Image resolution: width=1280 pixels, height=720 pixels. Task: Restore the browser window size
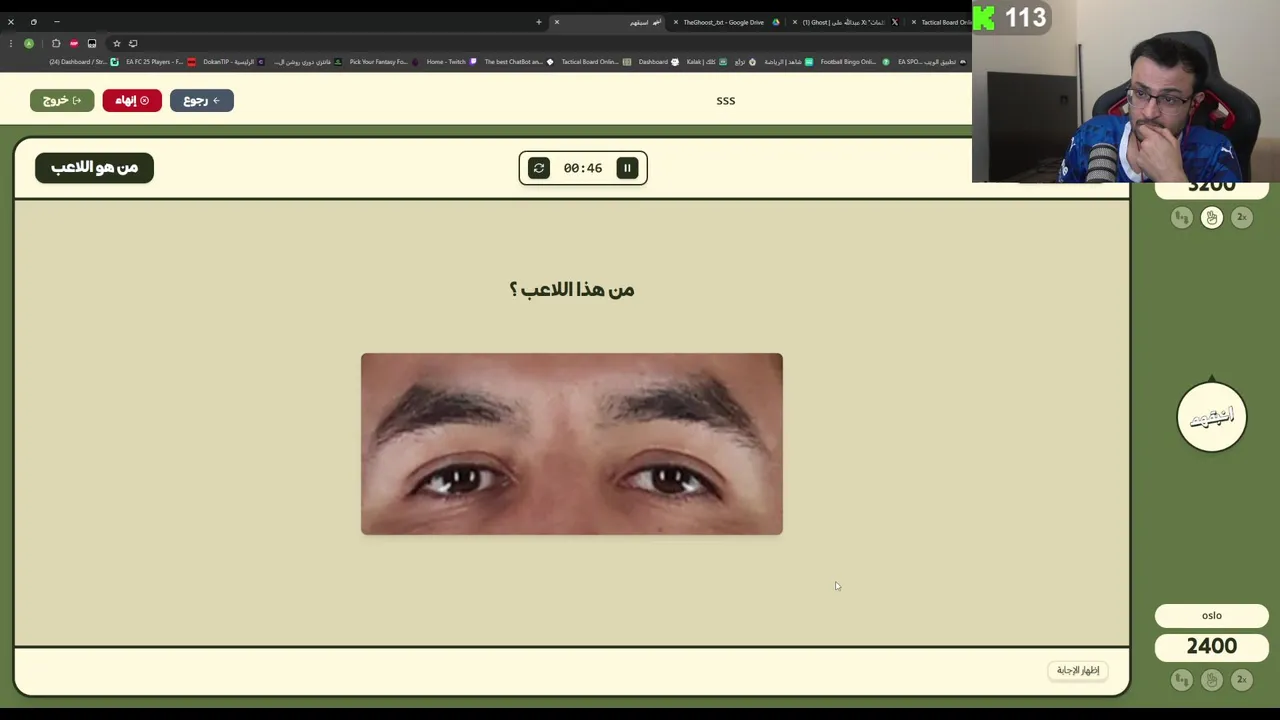point(33,22)
